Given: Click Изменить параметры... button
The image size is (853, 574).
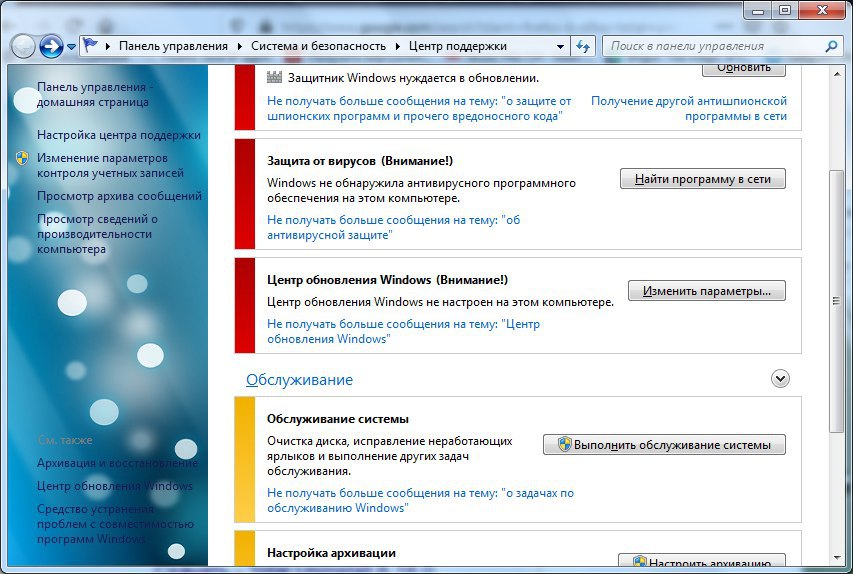Looking at the screenshot, I should pos(707,291).
